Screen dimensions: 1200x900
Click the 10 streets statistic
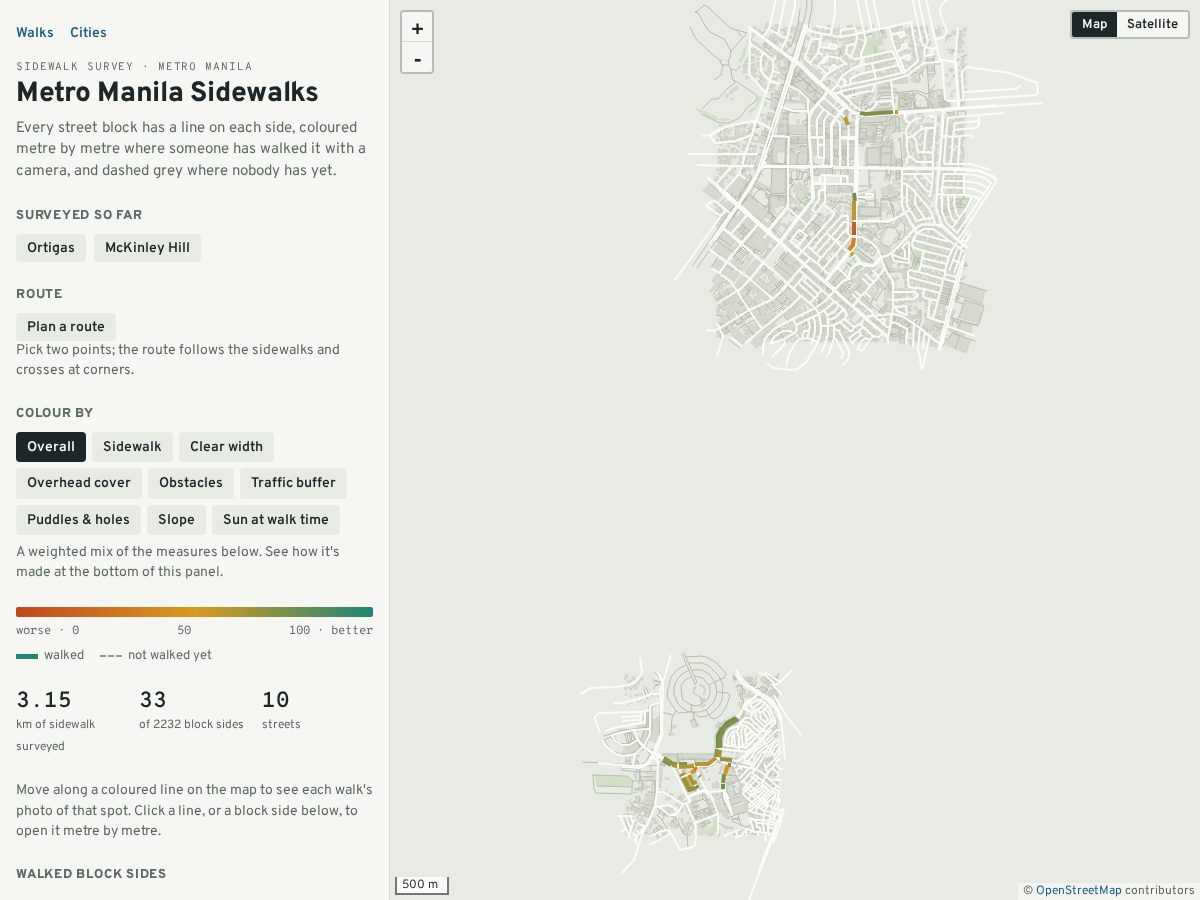click(281, 709)
